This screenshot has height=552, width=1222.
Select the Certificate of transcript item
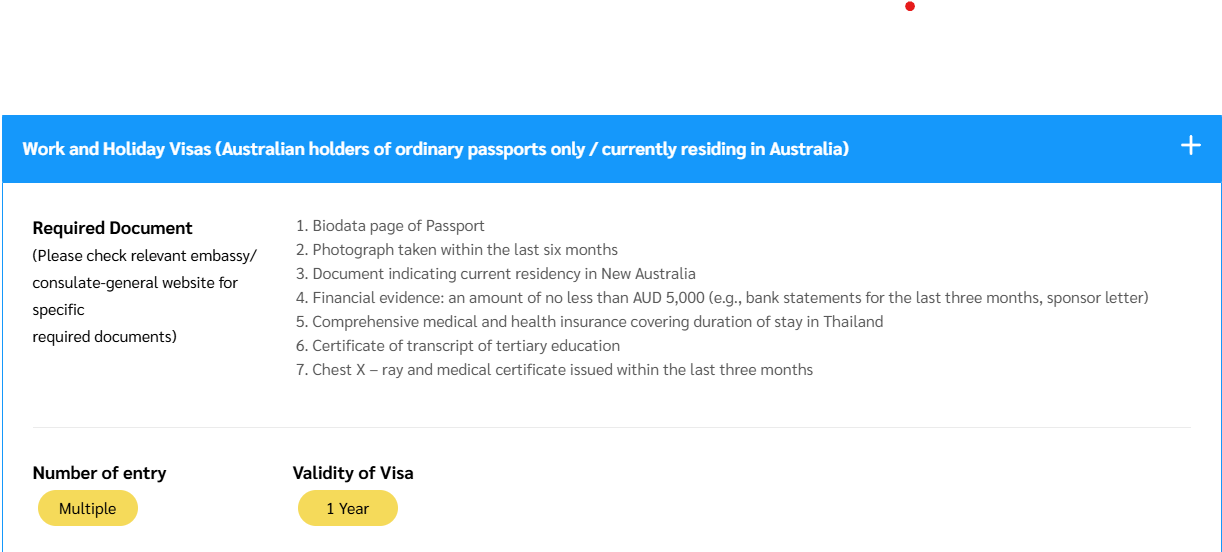pyautogui.click(x=466, y=346)
